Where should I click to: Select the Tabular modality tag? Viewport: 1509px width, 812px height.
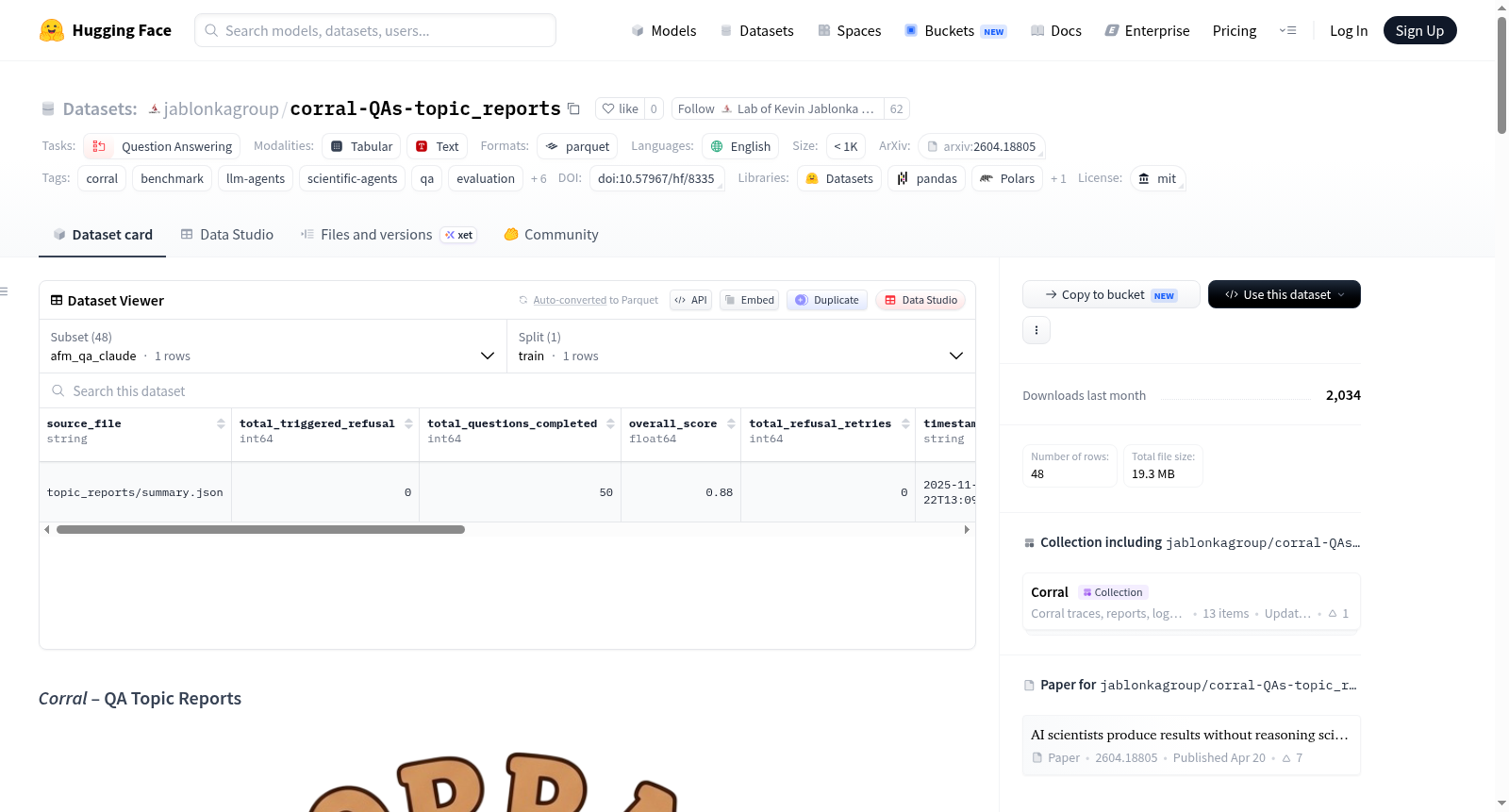361,146
